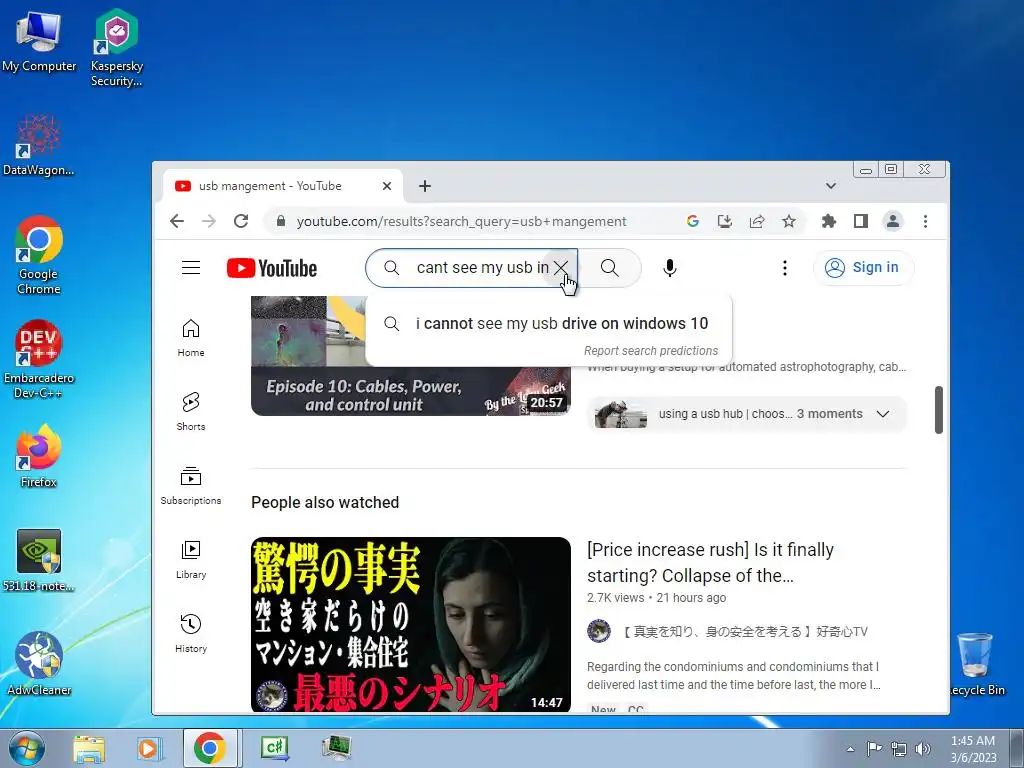Open Chrome tab search chevron

click(x=831, y=186)
